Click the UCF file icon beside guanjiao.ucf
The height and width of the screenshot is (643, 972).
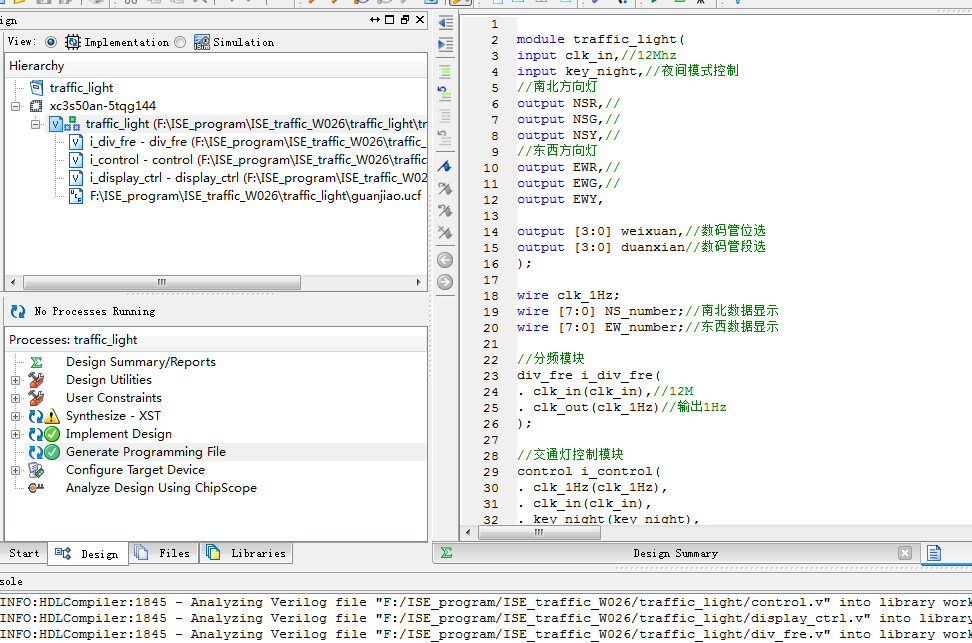(x=76, y=197)
